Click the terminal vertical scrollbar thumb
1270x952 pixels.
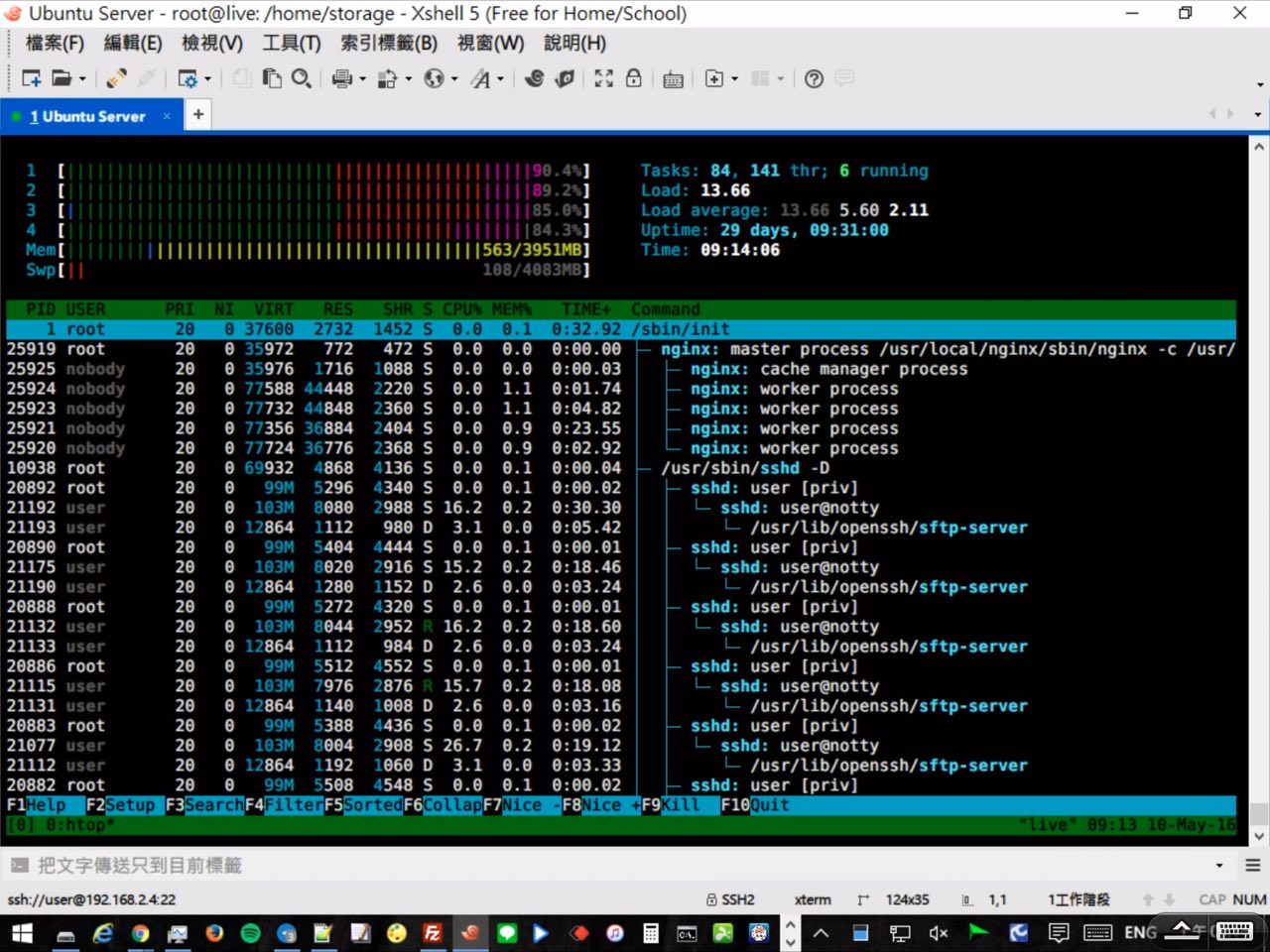pyautogui.click(x=1258, y=812)
